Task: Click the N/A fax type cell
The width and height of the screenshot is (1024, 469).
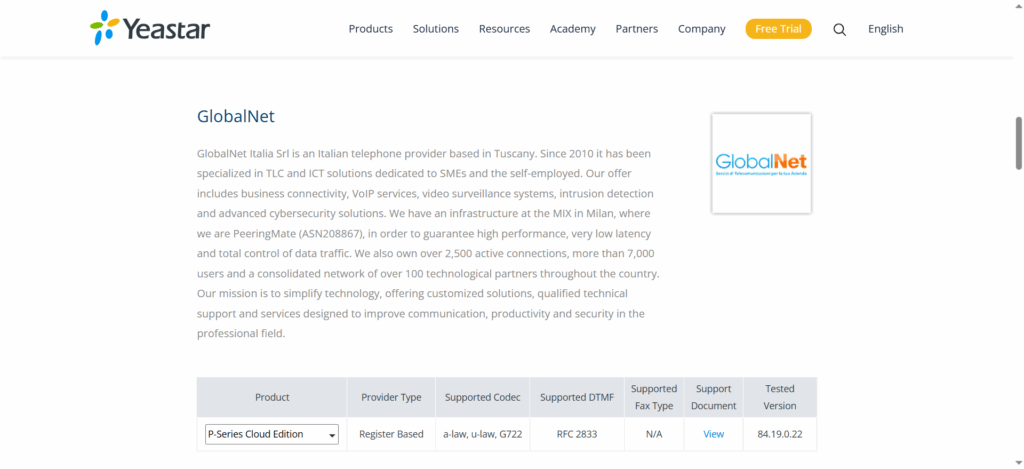Action: (x=654, y=434)
